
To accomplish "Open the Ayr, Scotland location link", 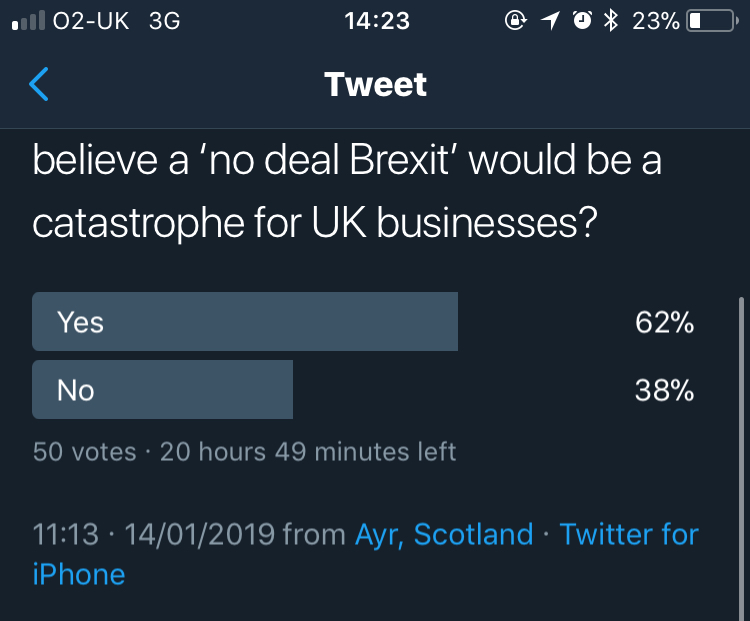I will pyautogui.click(x=444, y=534).
